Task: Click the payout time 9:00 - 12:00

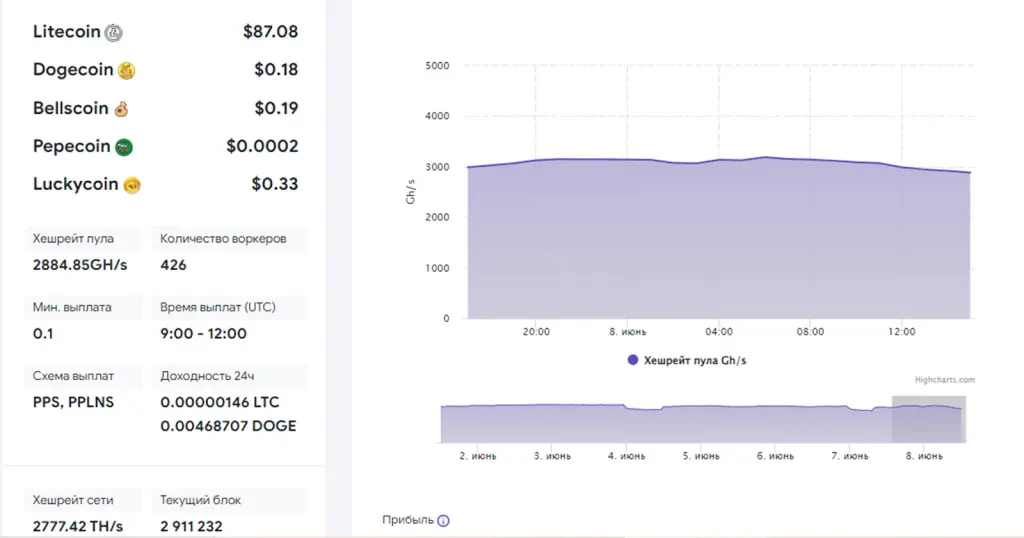Action: [x=203, y=334]
